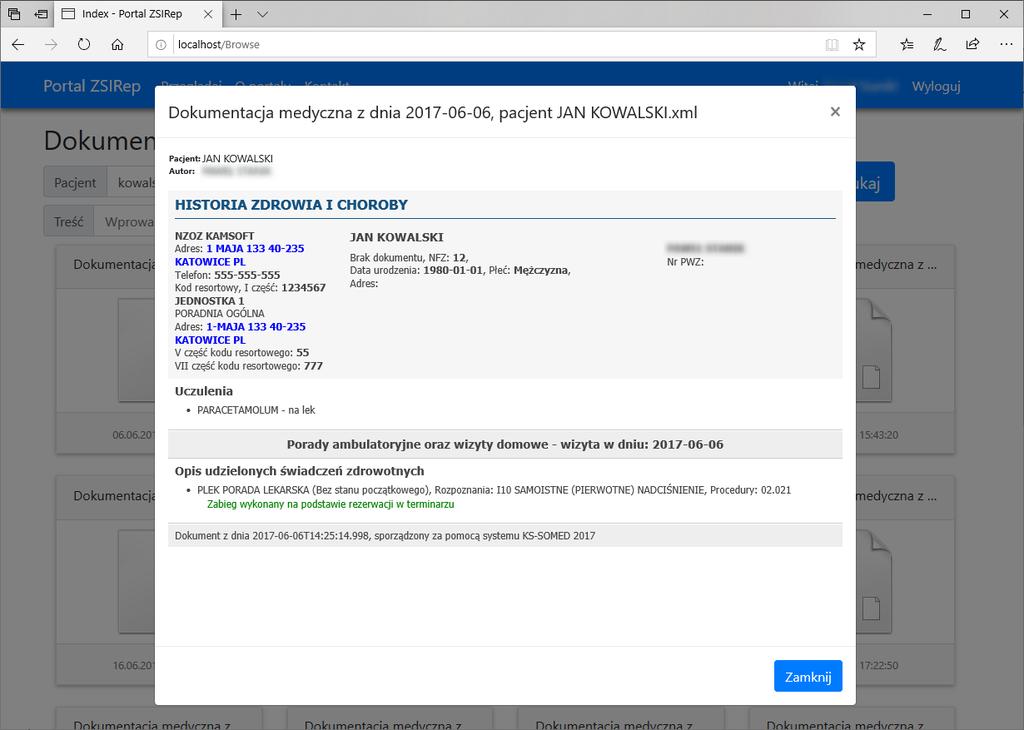1024x730 pixels.
Task: Click VII część kodu resortowego 777
Action: [x=249, y=366]
